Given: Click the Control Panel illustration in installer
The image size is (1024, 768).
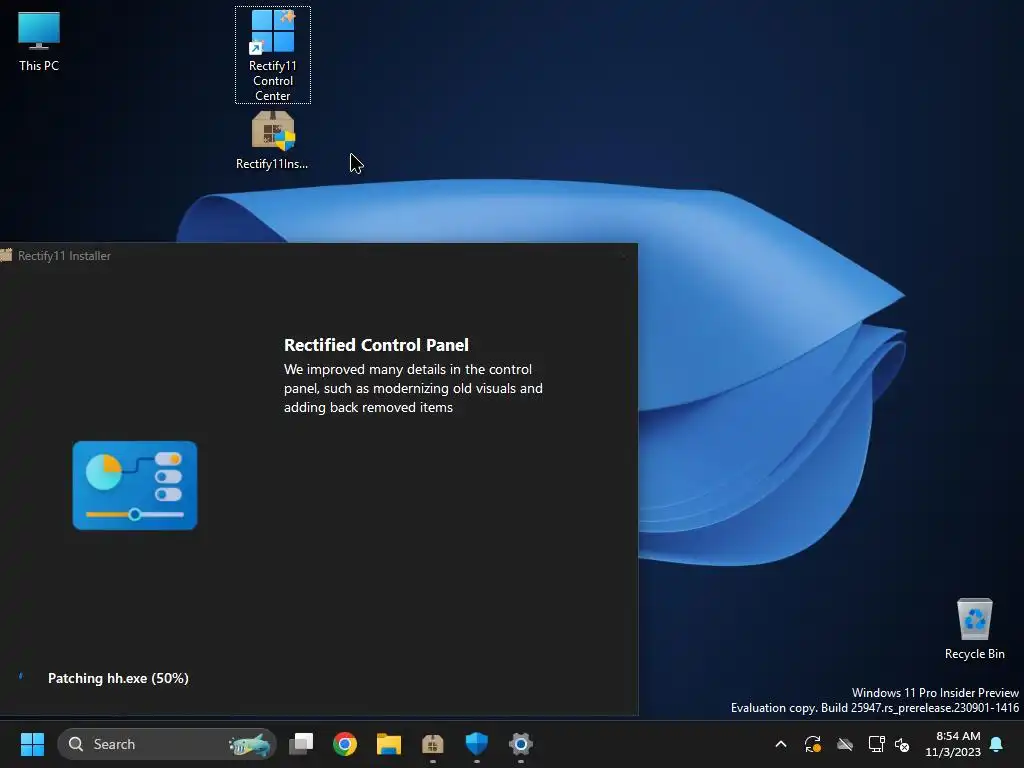Looking at the screenshot, I should coord(135,485).
